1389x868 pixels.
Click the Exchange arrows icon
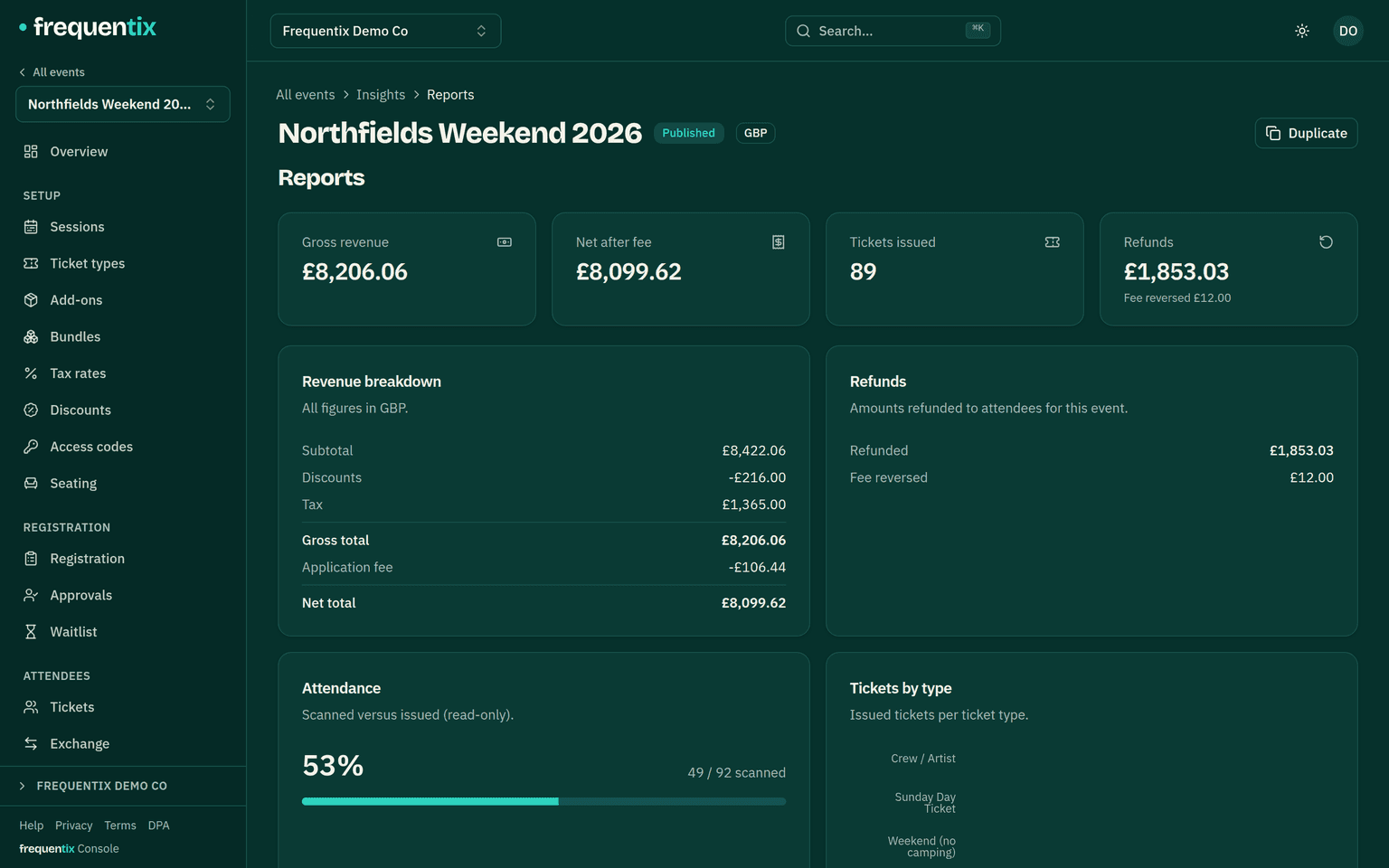[31, 743]
